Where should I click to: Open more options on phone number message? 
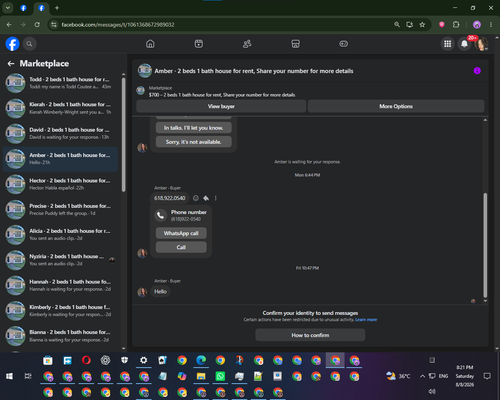tap(216, 198)
